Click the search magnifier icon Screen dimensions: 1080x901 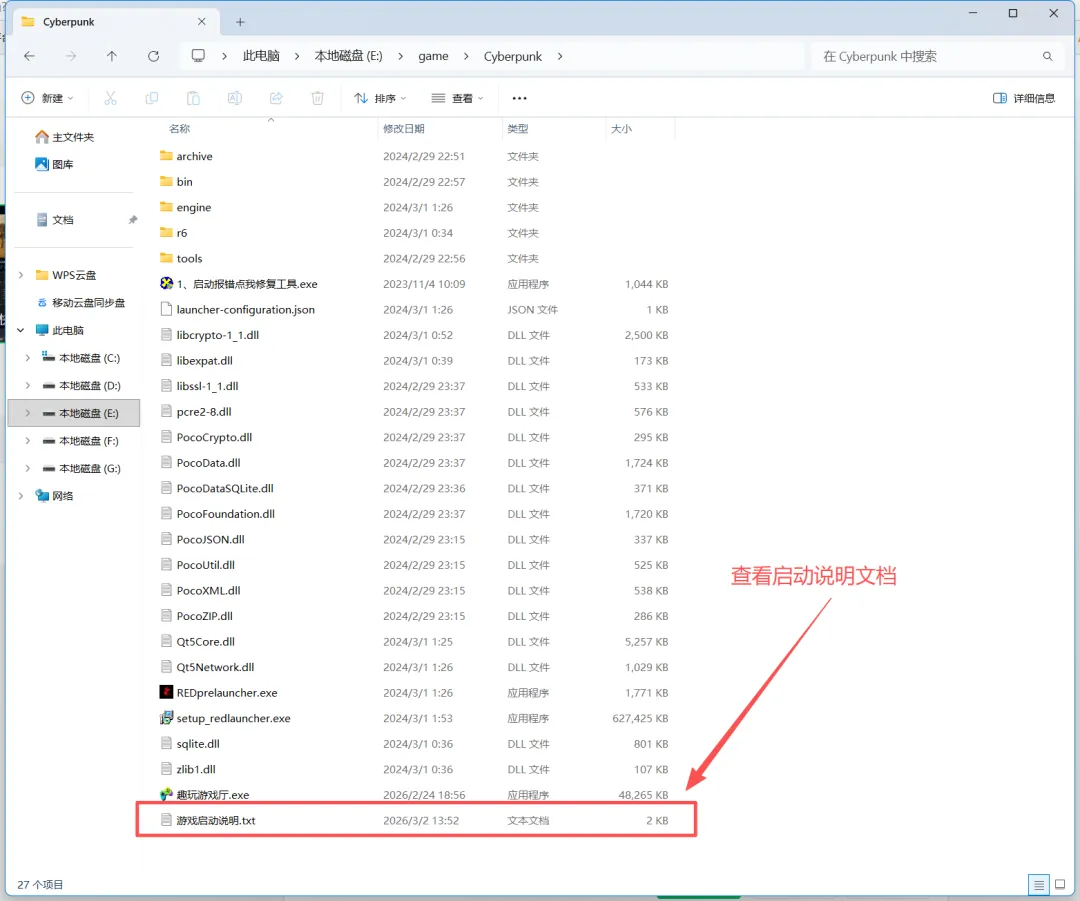(x=1048, y=56)
